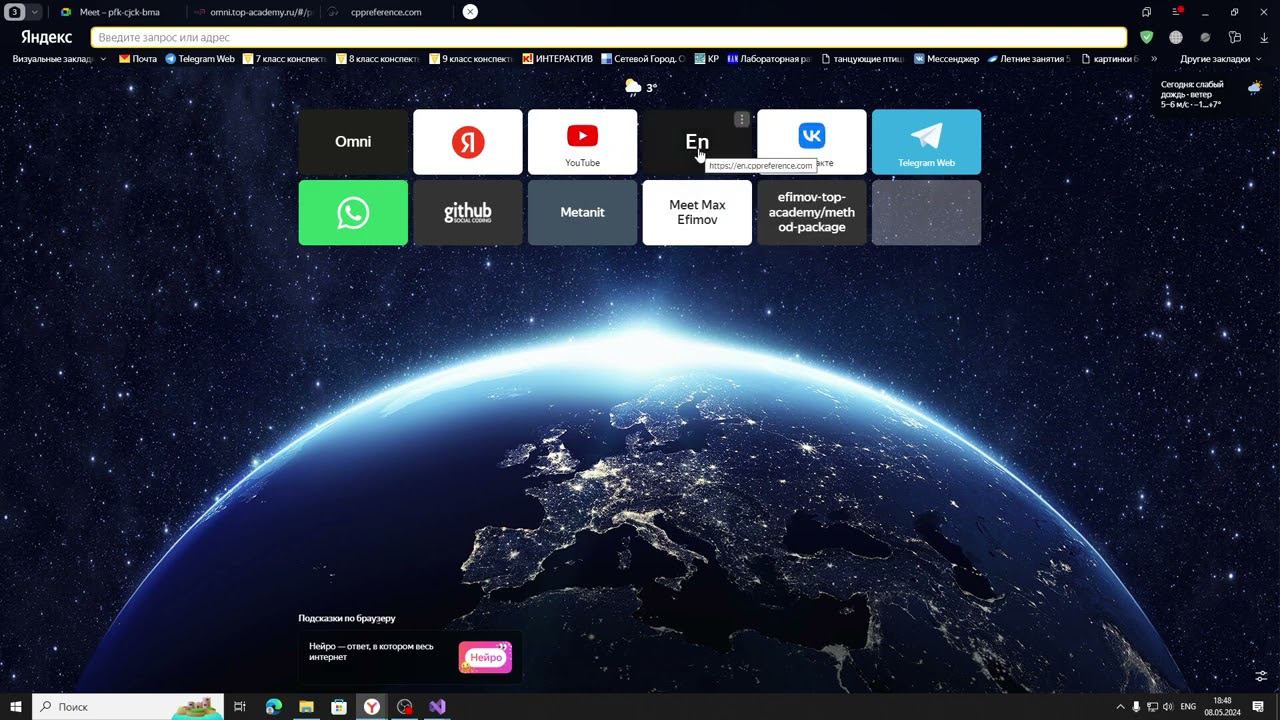Open the ИНТЕРАКТИВ bookmark
The height and width of the screenshot is (720, 1280).
[558, 59]
